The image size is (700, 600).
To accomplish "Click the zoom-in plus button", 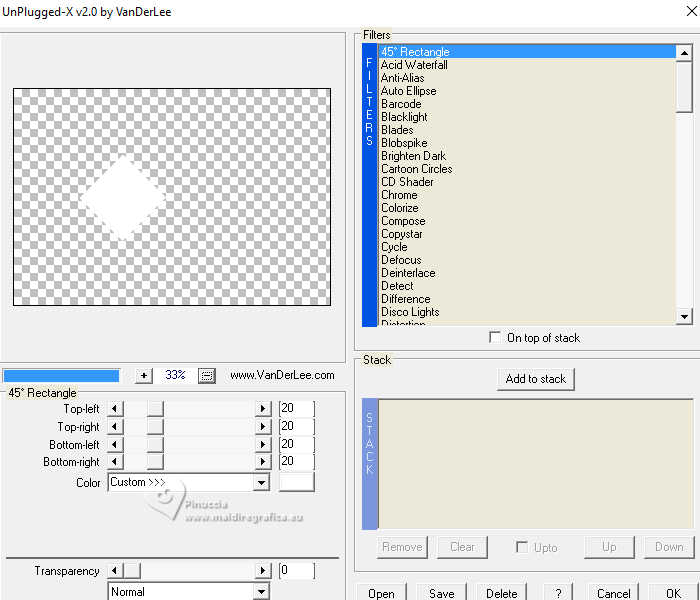I will 144,375.
